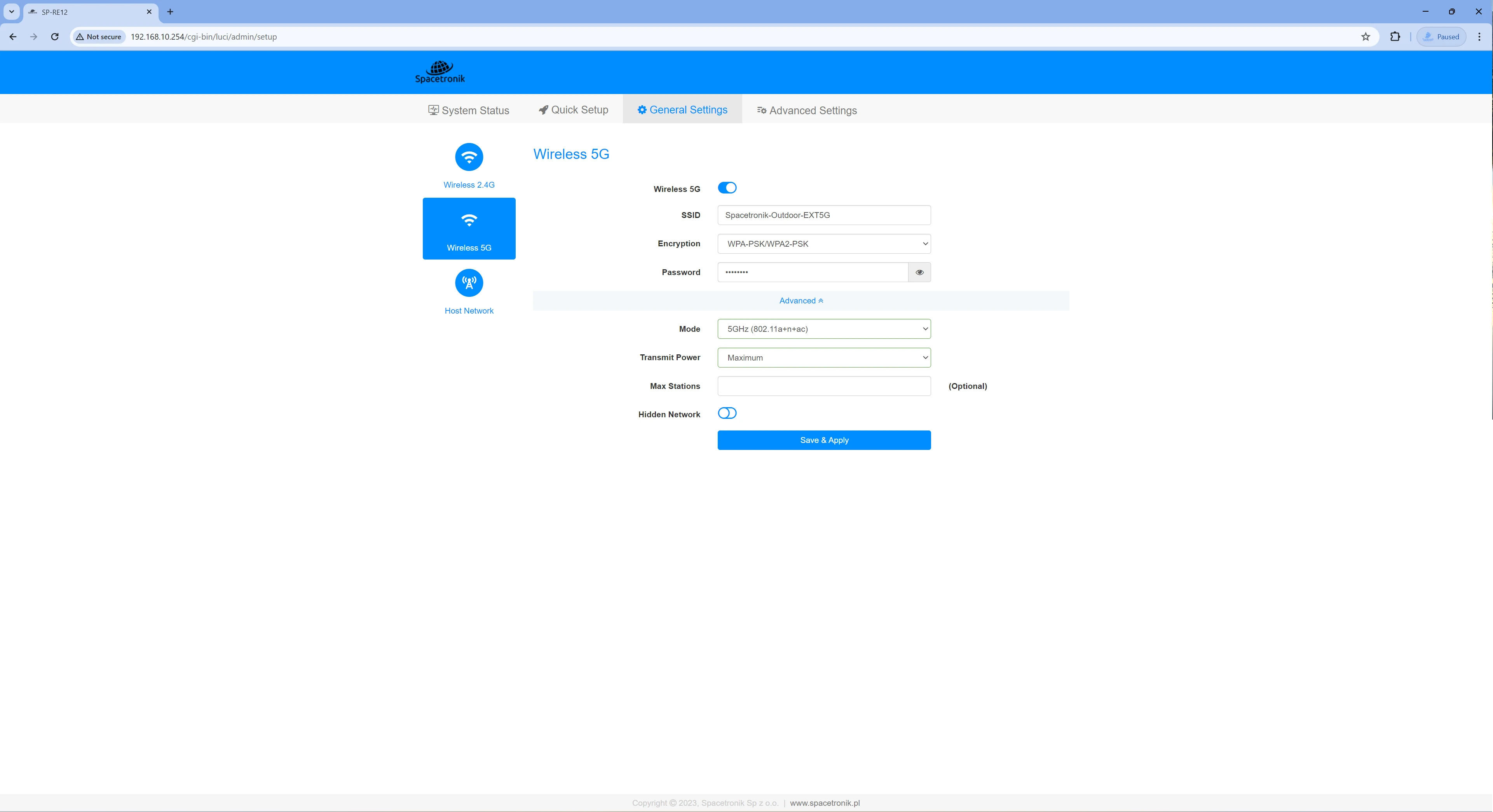Click the Spacetronik logo
The image size is (1493, 812).
[x=440, y=72]
